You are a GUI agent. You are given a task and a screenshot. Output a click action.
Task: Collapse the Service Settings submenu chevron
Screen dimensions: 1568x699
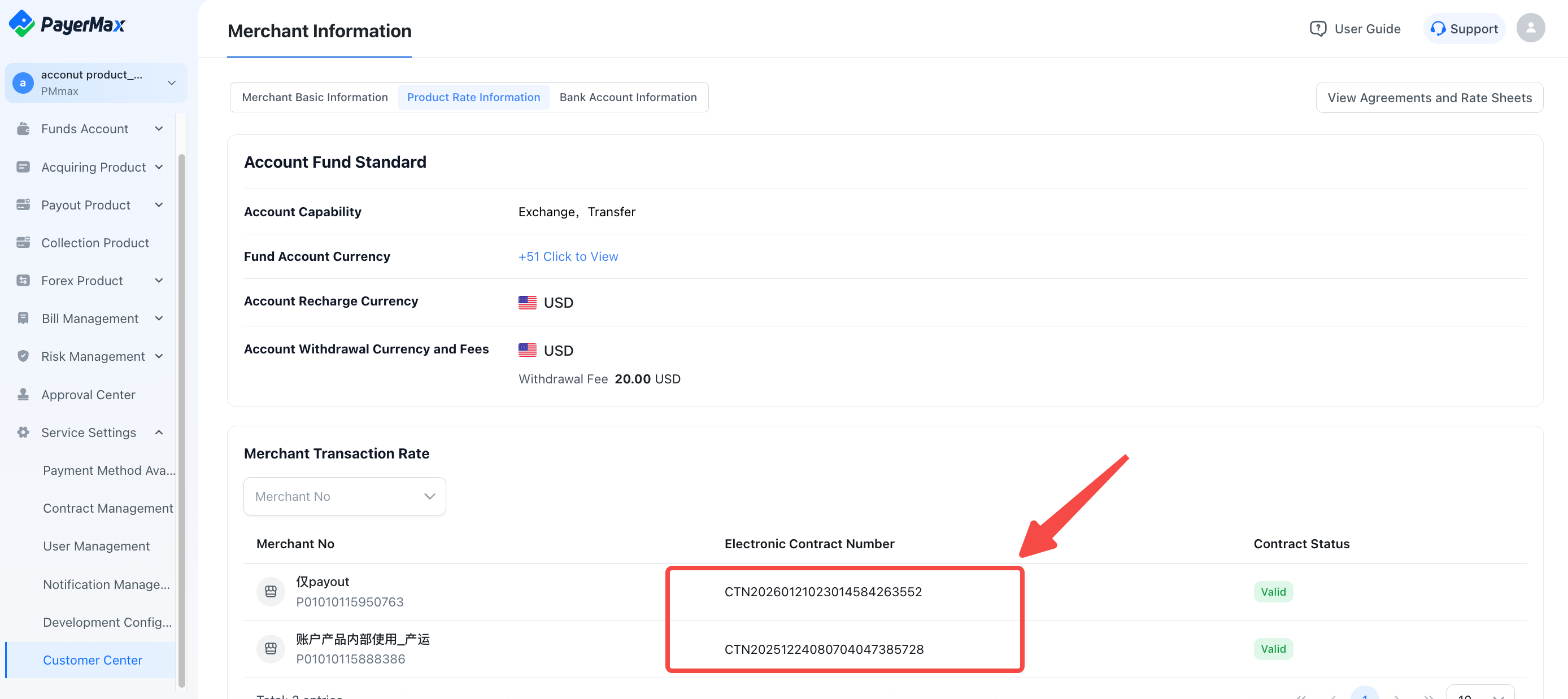(159, 432)
